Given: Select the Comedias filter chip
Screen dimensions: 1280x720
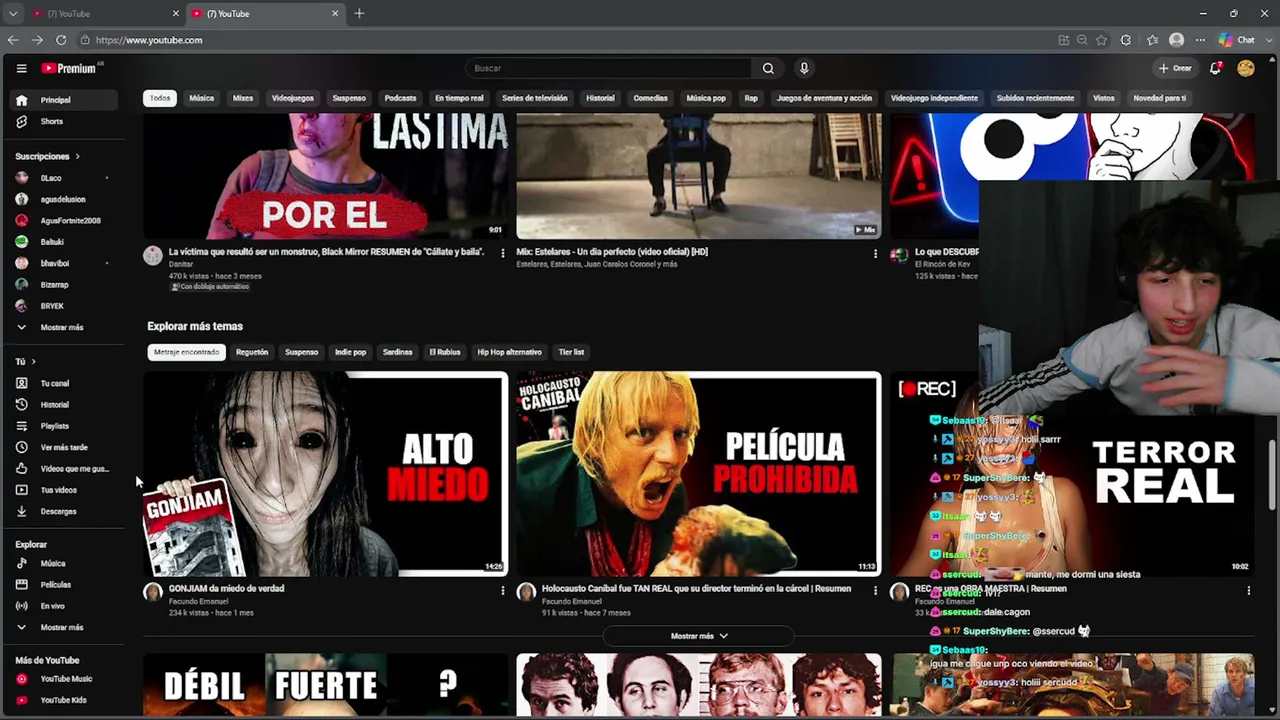Looking at the screenshot, I should click(x=650, y=98).
